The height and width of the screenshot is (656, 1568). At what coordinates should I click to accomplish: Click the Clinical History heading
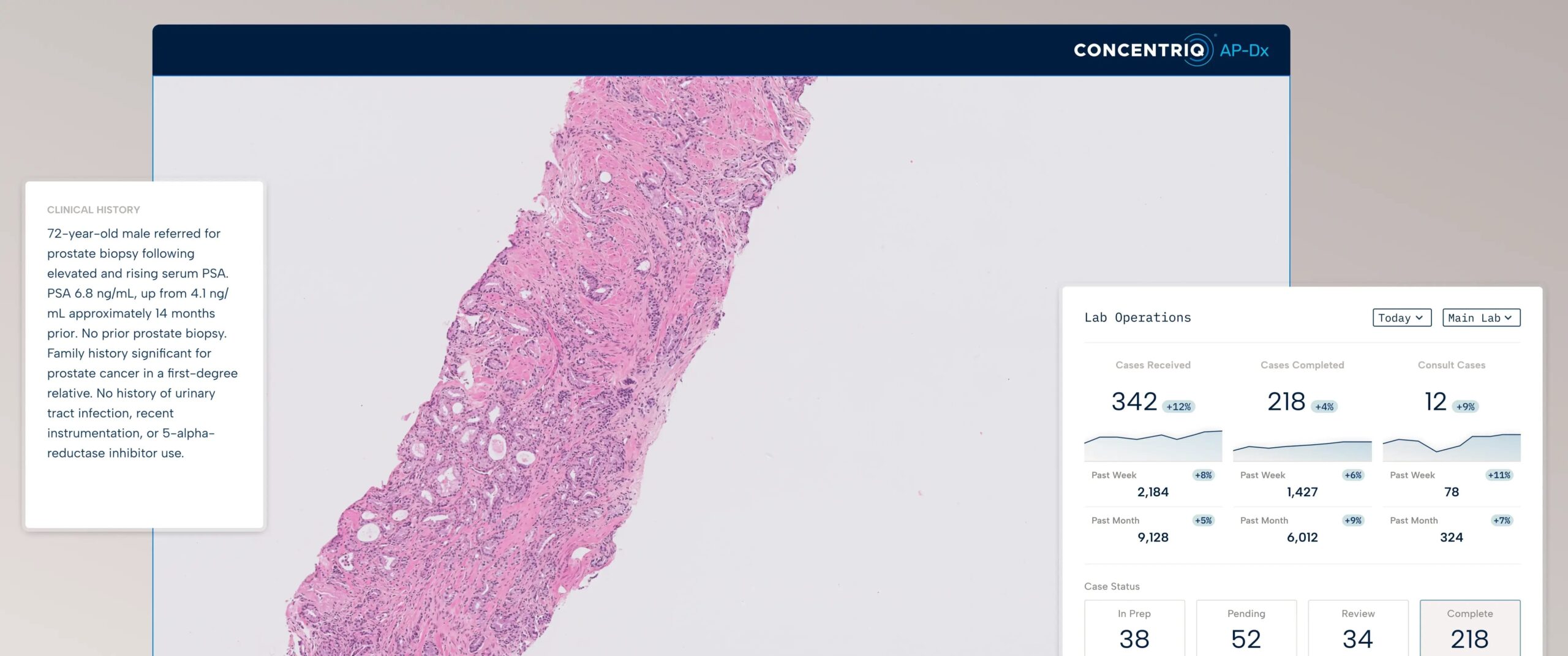tap(94, 210)
